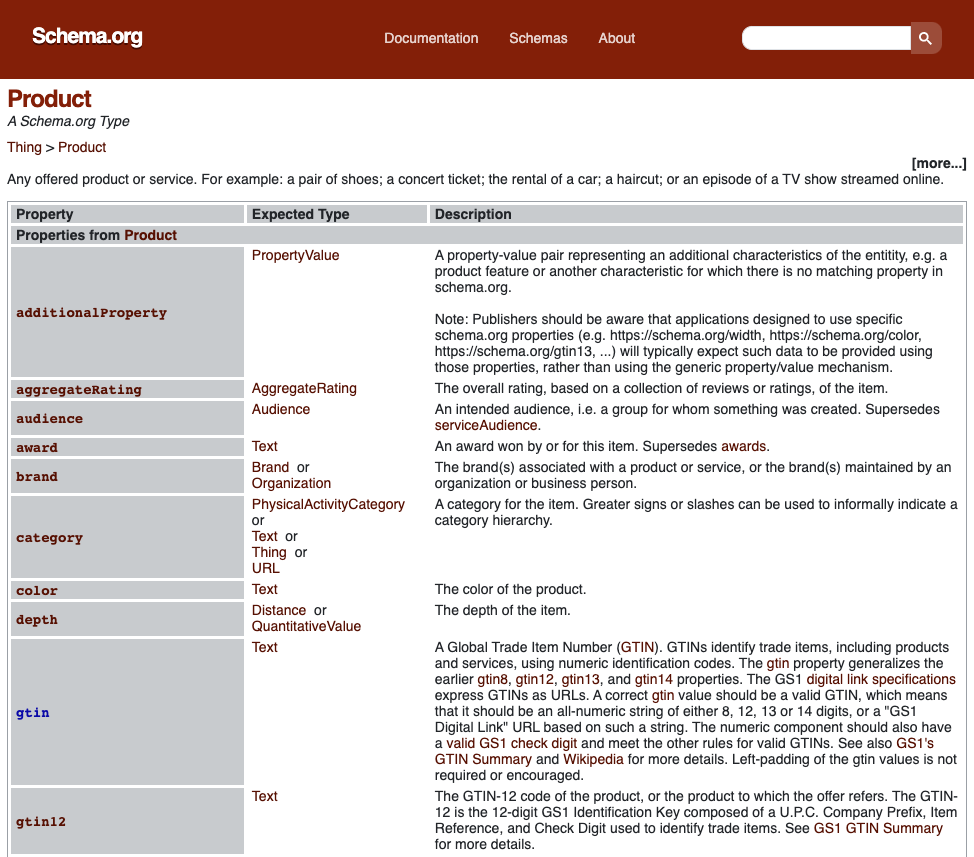Viewport: 974px width, 857px height.
Task: Open the Schemas menu item
Action: (x=538, y=38)
